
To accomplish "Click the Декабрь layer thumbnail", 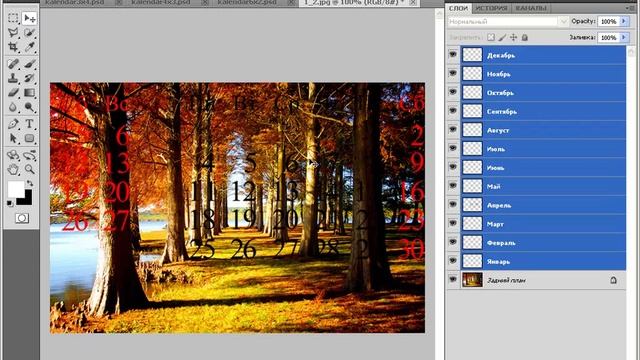I will (x=472, y=55).
